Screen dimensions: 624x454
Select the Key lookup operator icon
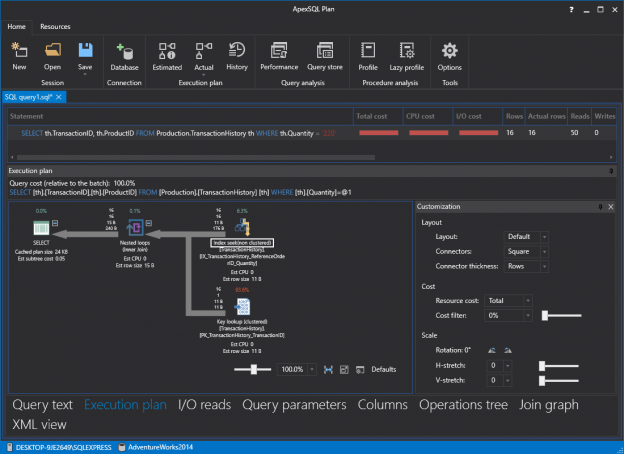(242, 307)
